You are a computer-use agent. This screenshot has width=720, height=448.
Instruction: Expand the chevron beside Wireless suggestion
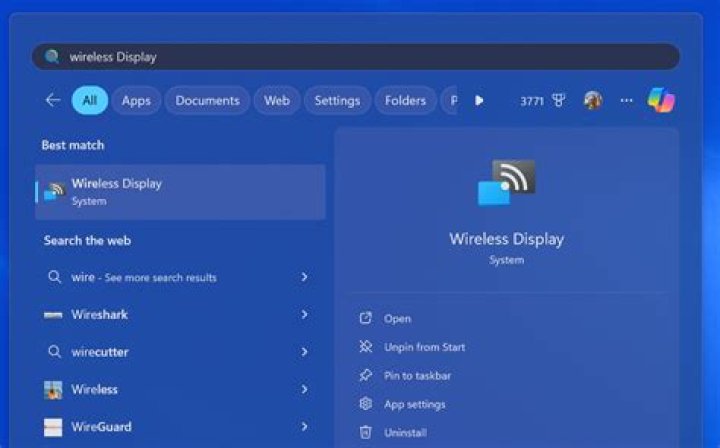304,389
